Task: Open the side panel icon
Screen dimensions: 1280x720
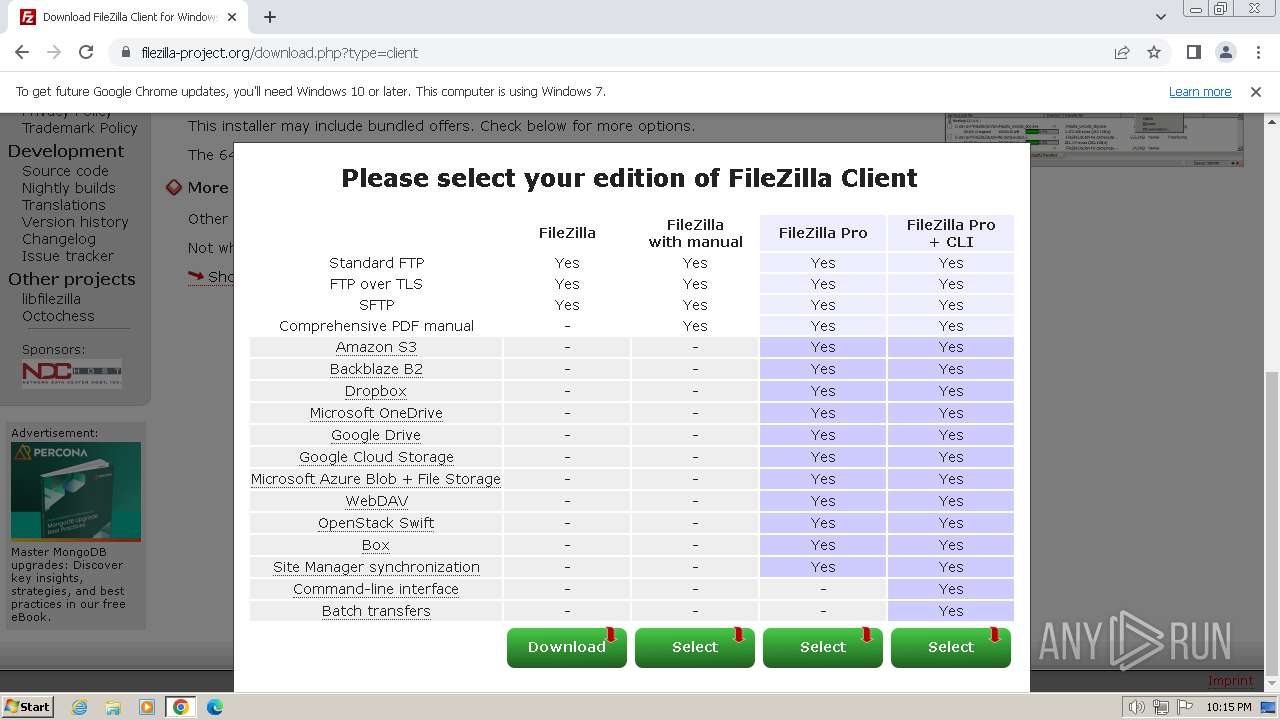Action: 1194,53
